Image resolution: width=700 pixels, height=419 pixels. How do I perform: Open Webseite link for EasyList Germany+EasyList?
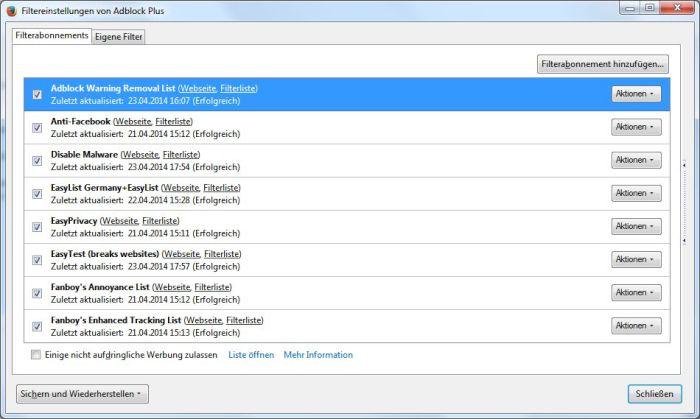(x=181, y=188)
